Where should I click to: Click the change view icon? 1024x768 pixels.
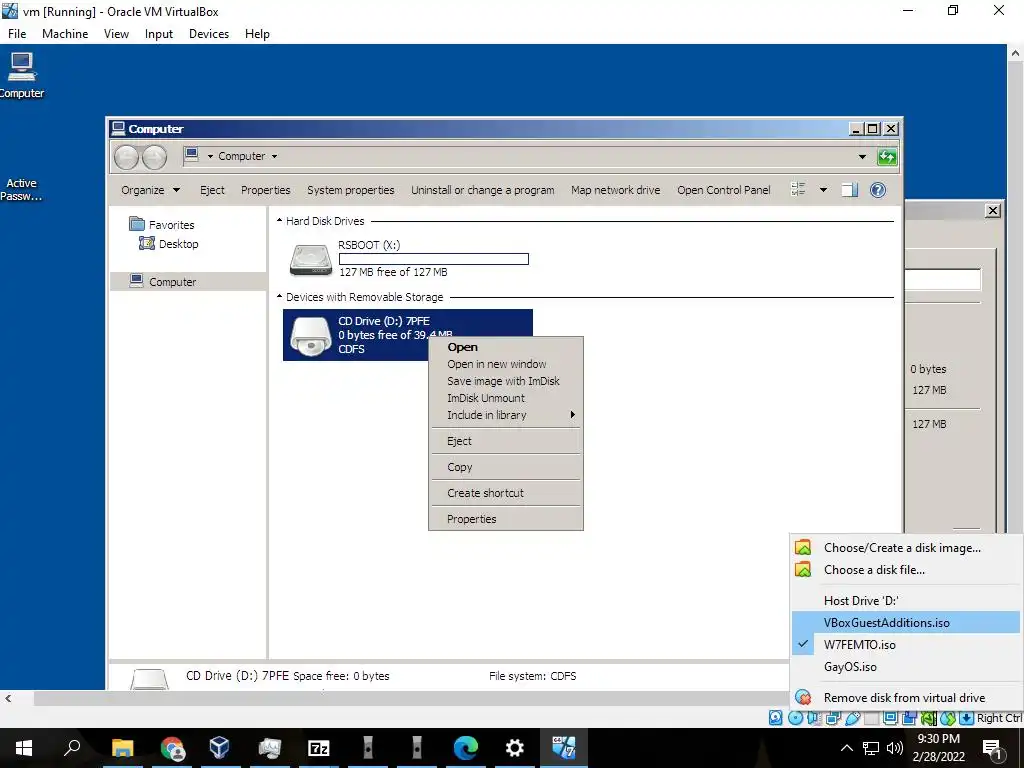pyautogui.click(x=798, y=190)
